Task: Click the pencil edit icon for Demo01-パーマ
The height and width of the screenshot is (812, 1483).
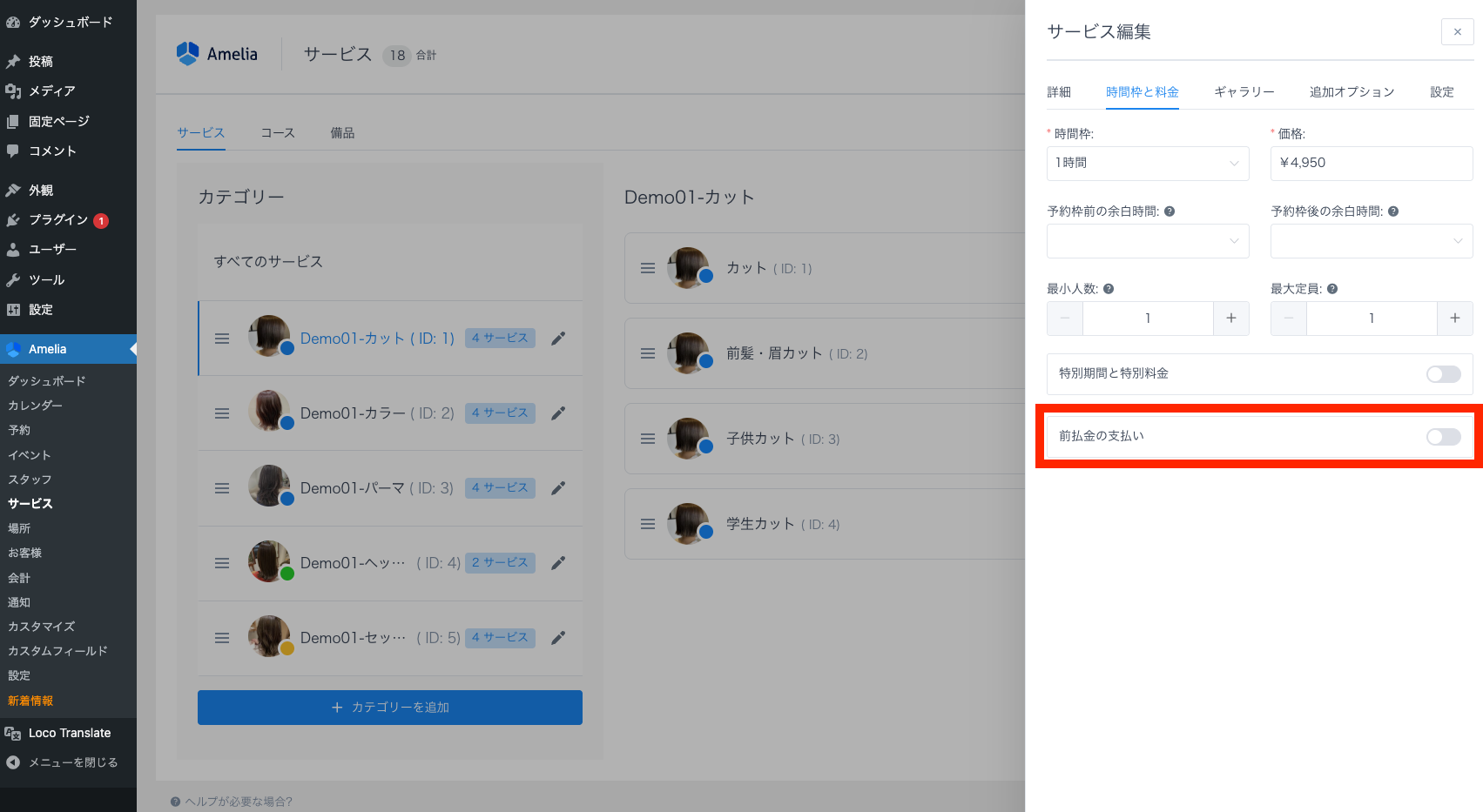Action: point(558,488)
